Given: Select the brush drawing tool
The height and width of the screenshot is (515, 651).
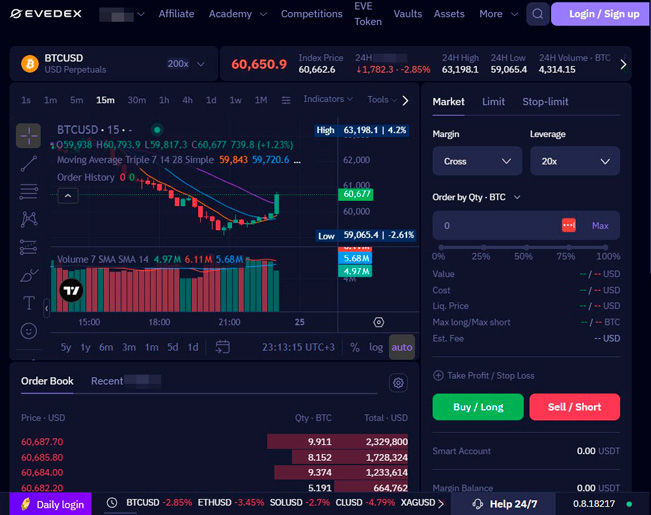Looking at the screenshot, I should tap(29, 275).
